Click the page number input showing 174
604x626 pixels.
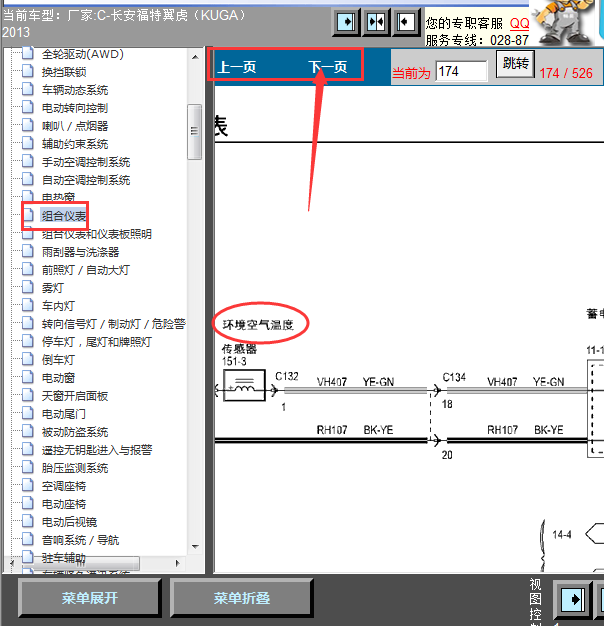coord(461,71)
